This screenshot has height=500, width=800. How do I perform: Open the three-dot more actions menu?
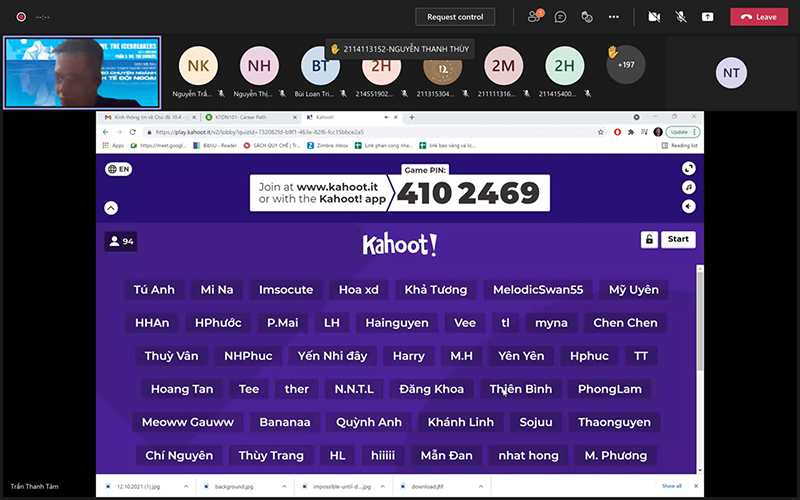coord(614,17)
